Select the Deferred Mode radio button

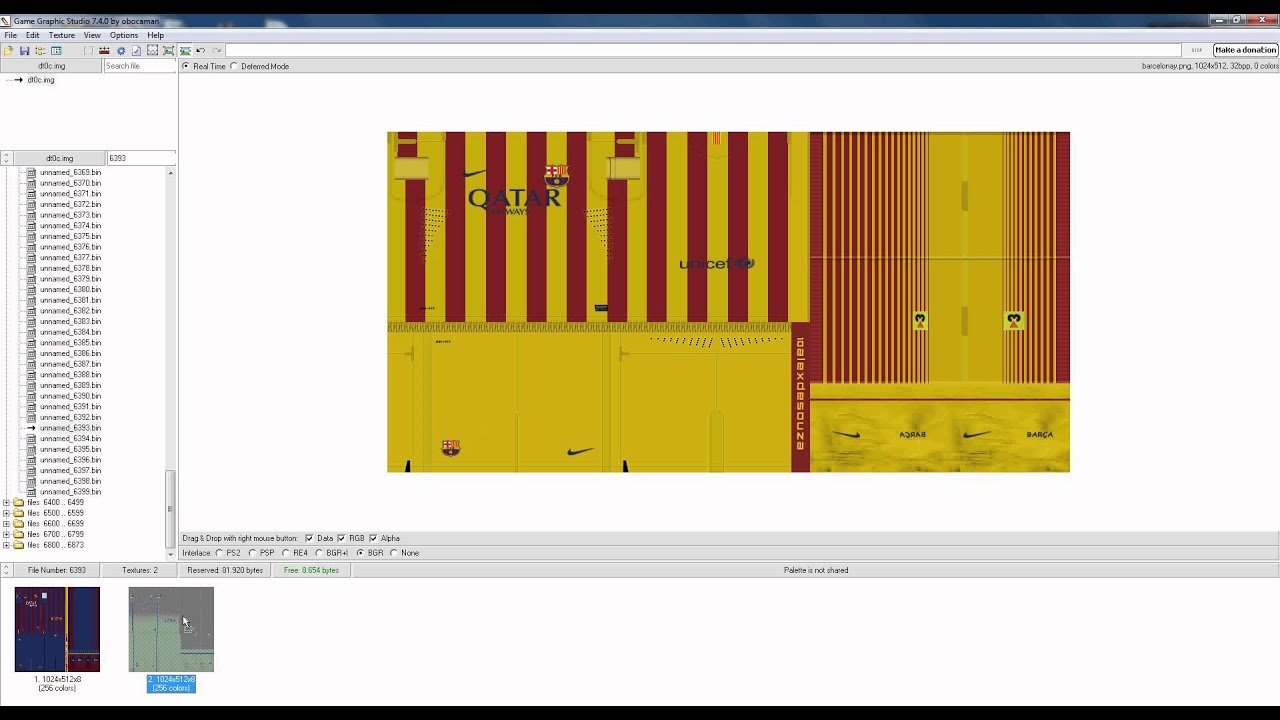point(234,66)
